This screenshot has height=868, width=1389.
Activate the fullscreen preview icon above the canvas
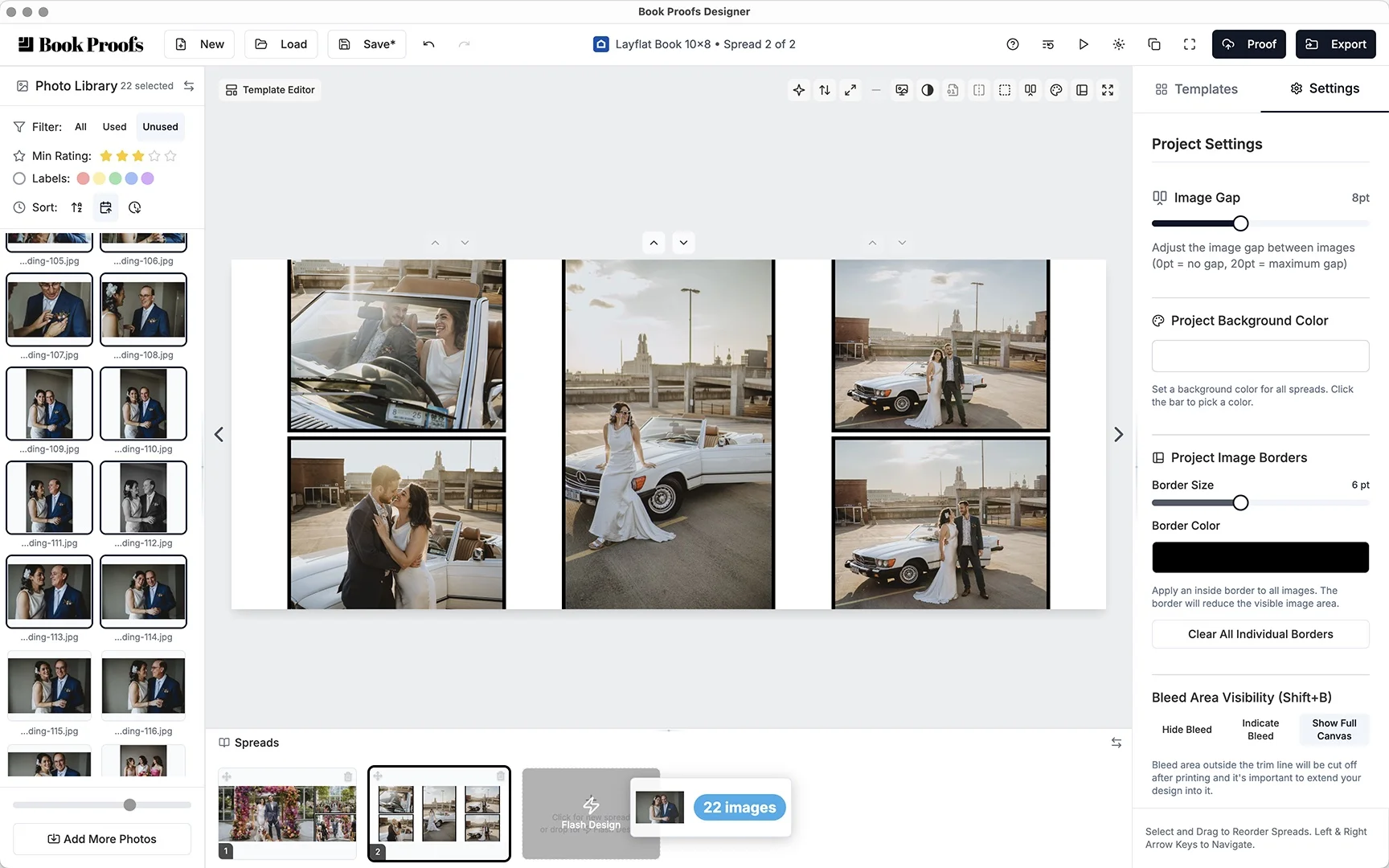(x=1108, y=90)
